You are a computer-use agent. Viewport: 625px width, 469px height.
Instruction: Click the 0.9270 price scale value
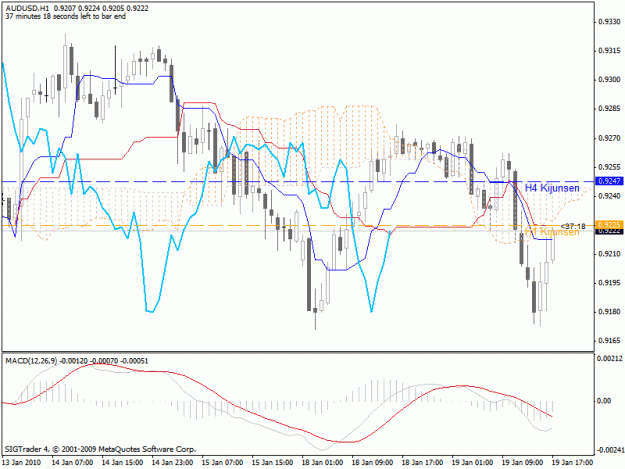[610, 138]
